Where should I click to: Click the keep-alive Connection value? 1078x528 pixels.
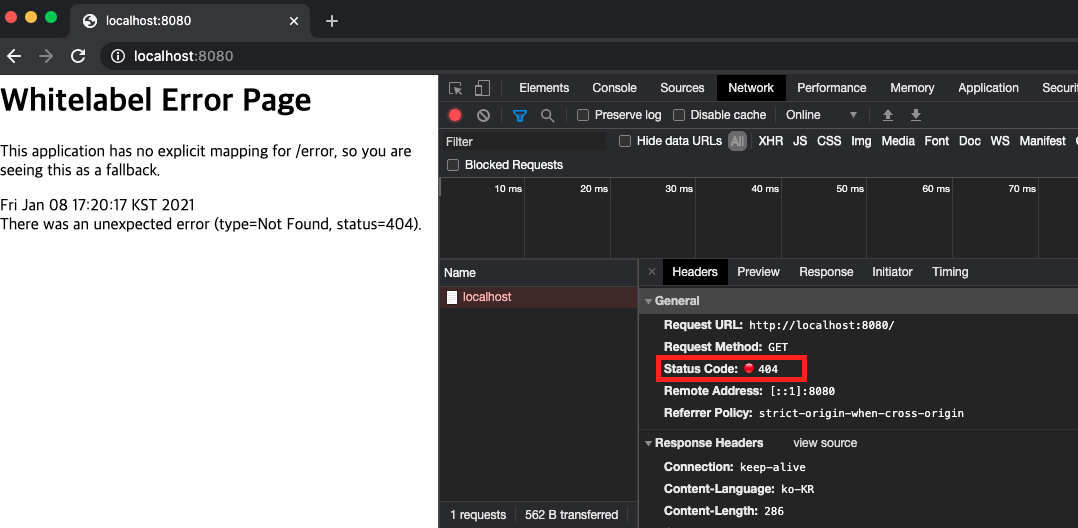pyautogui.click(x=773, y=468)
